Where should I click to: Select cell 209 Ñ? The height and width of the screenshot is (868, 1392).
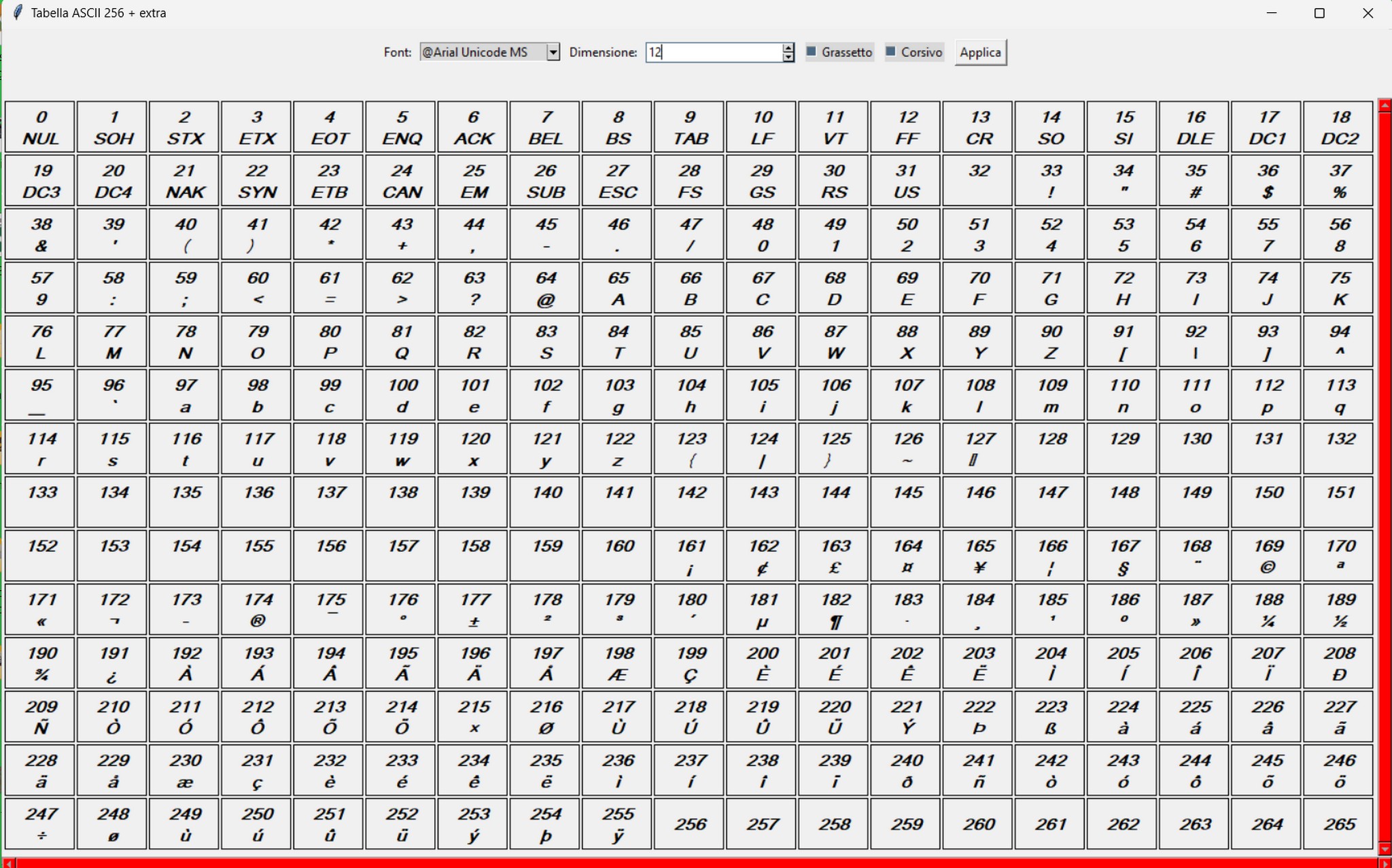(x=41, y=718)
